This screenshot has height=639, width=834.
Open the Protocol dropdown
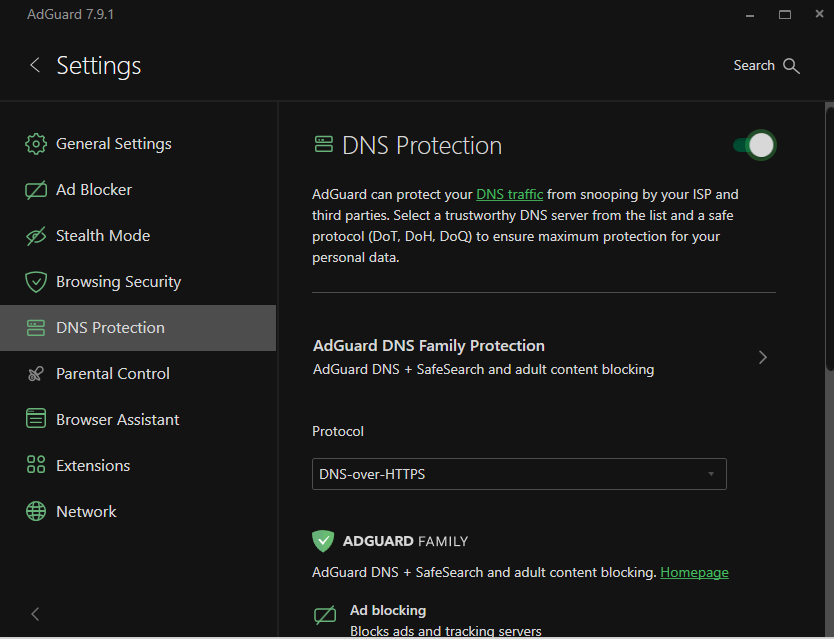click(519, 474)
